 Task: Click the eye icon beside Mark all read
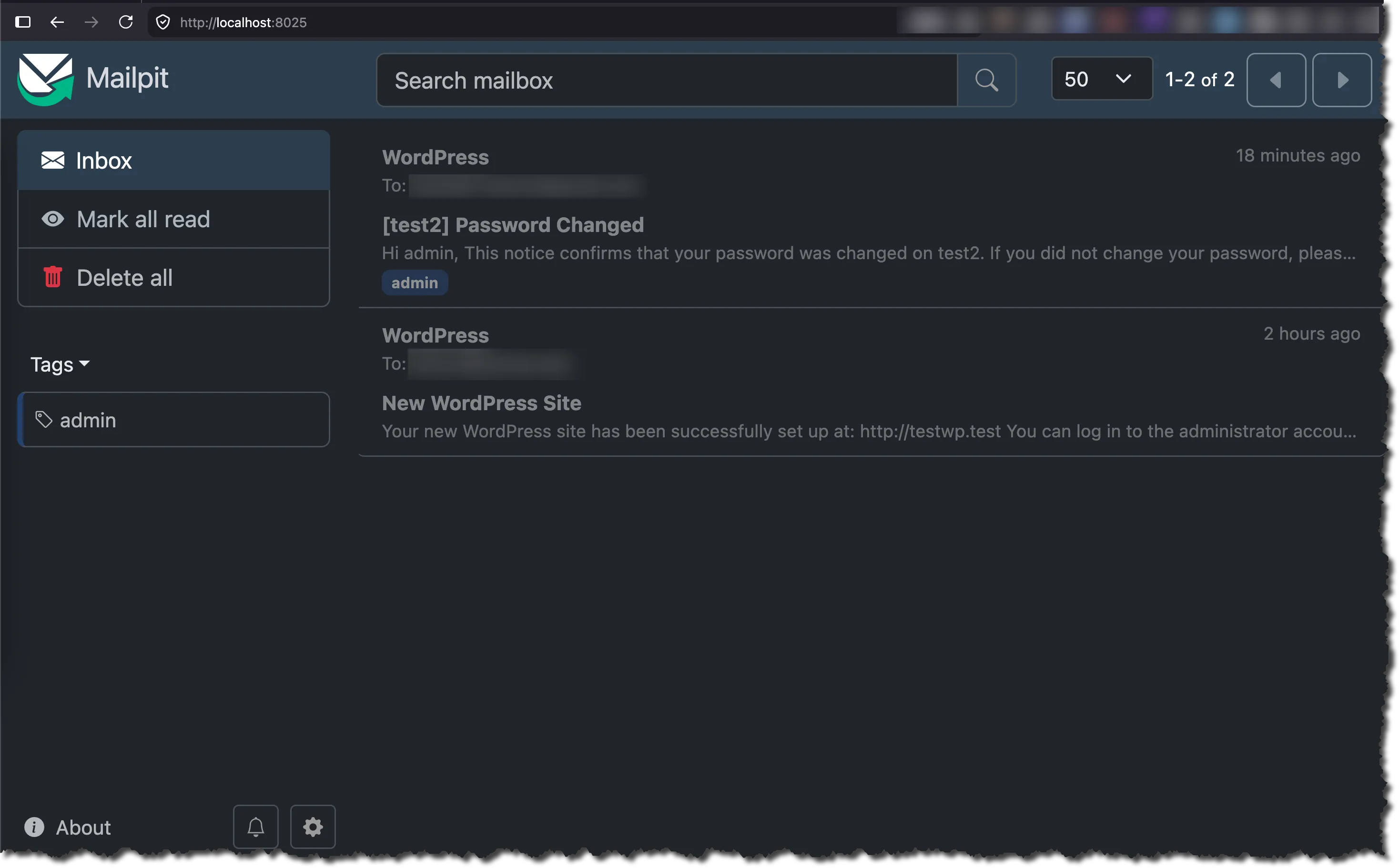(53, 219)
